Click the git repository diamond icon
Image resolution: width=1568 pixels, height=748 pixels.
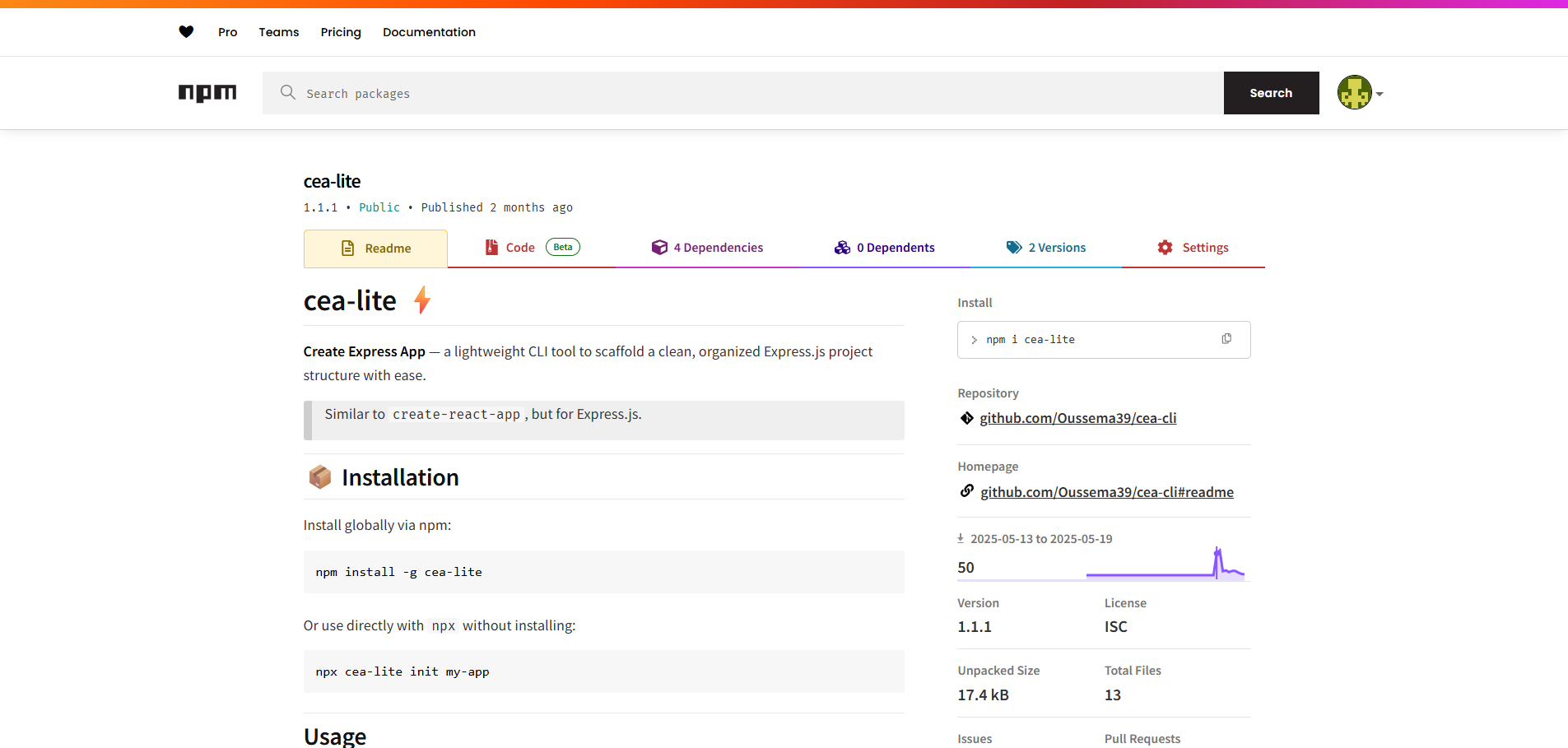(967, 418)
